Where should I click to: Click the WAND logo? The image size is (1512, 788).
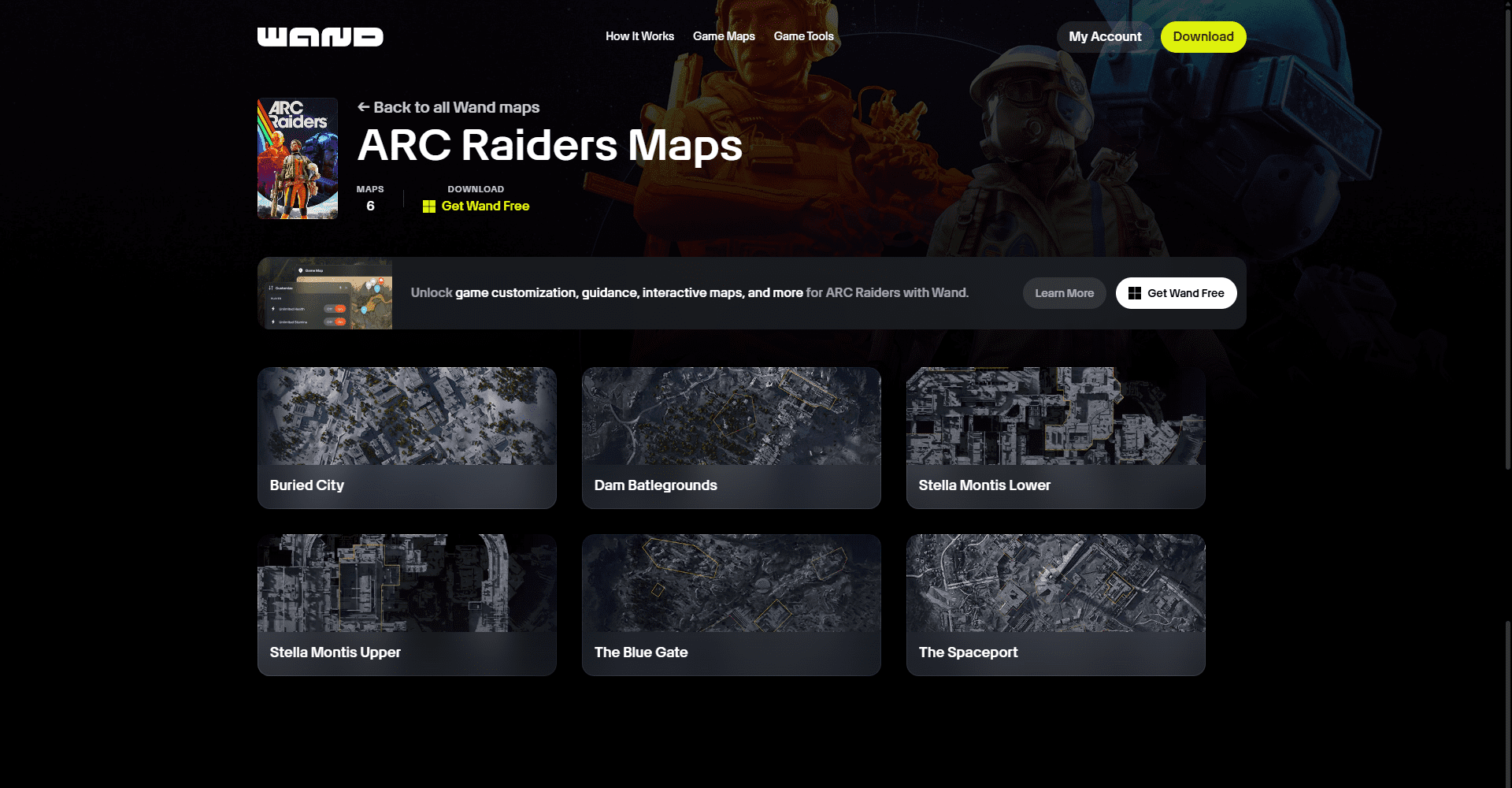320,36
